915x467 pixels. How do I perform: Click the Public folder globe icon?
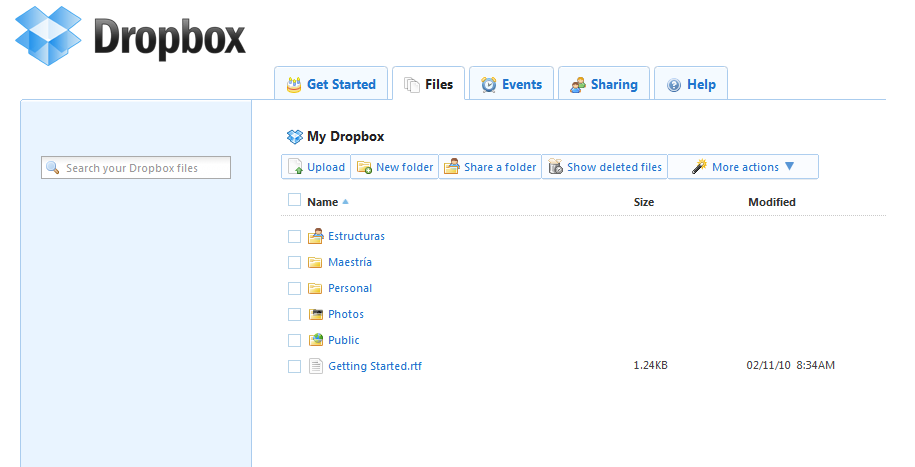click(x=315, y=340)
